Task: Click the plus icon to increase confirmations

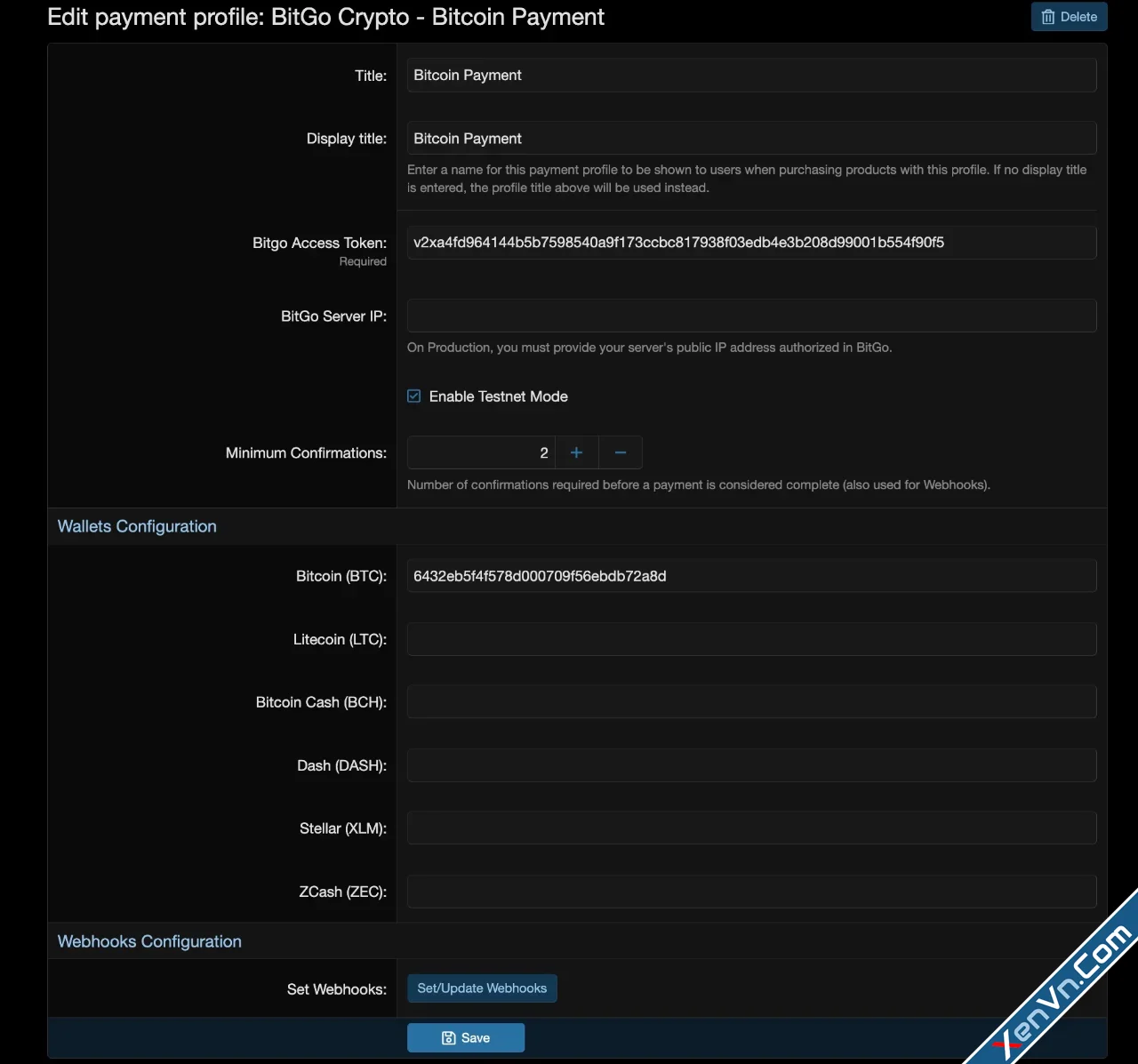Action: click(576, 452)
